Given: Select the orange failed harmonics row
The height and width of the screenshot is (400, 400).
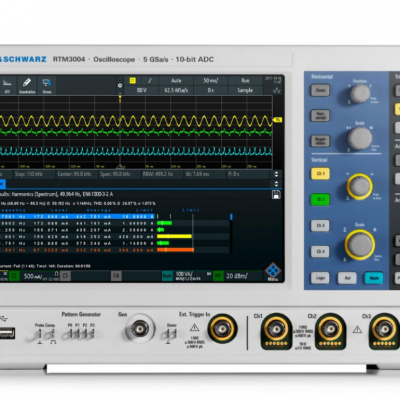Looking at the screenshot, I should click(77, 250).
